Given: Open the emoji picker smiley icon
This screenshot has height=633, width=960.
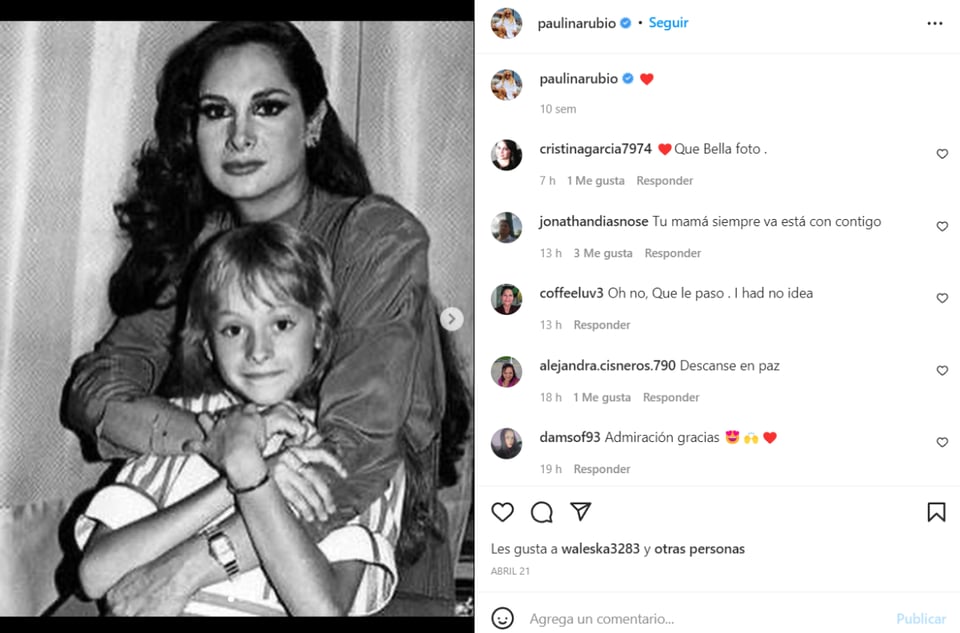Looking at the screenshot, I should [x=503, y=618].
